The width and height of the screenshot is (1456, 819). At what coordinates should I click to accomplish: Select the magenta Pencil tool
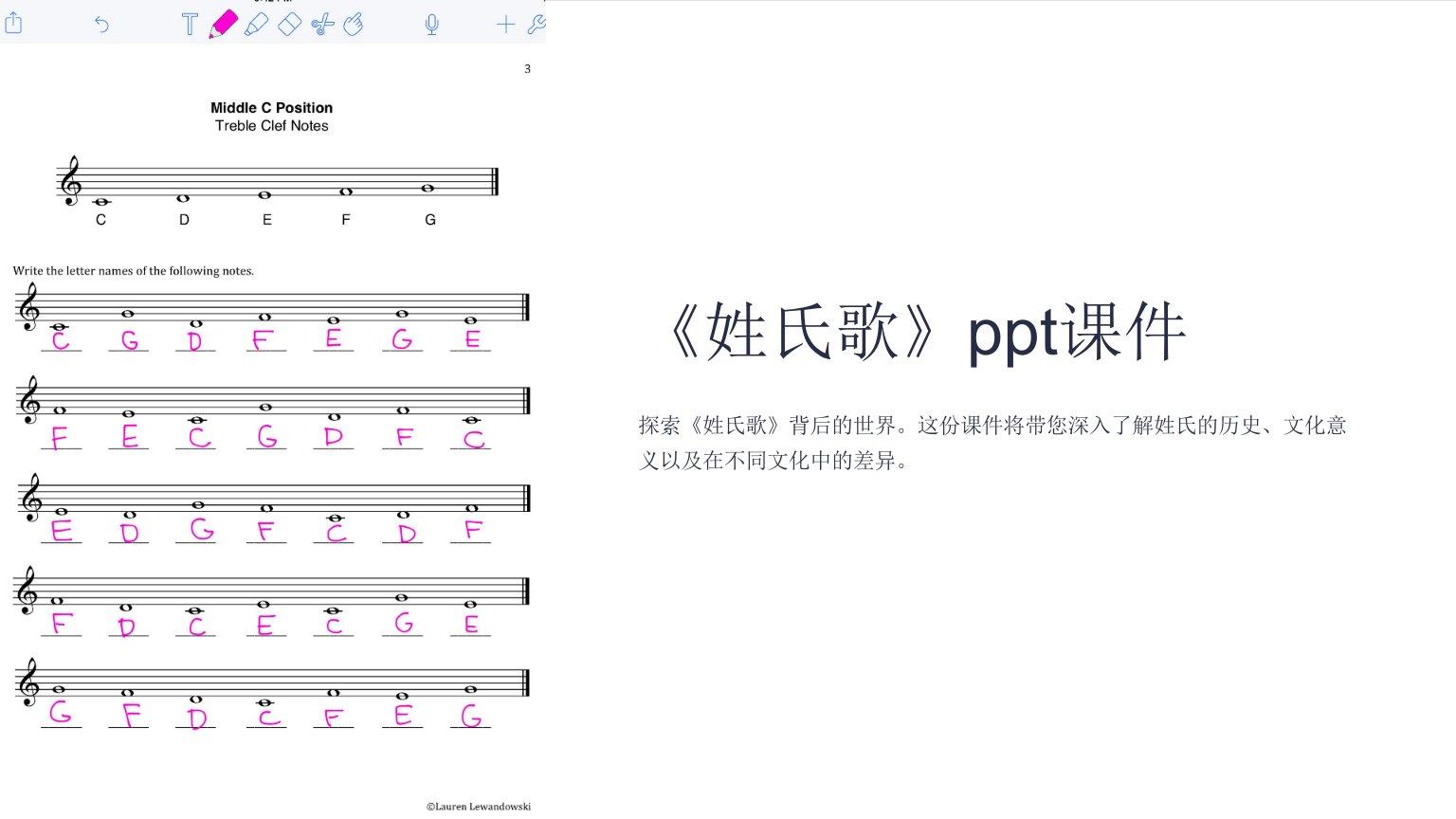click(x=223, y=24)
